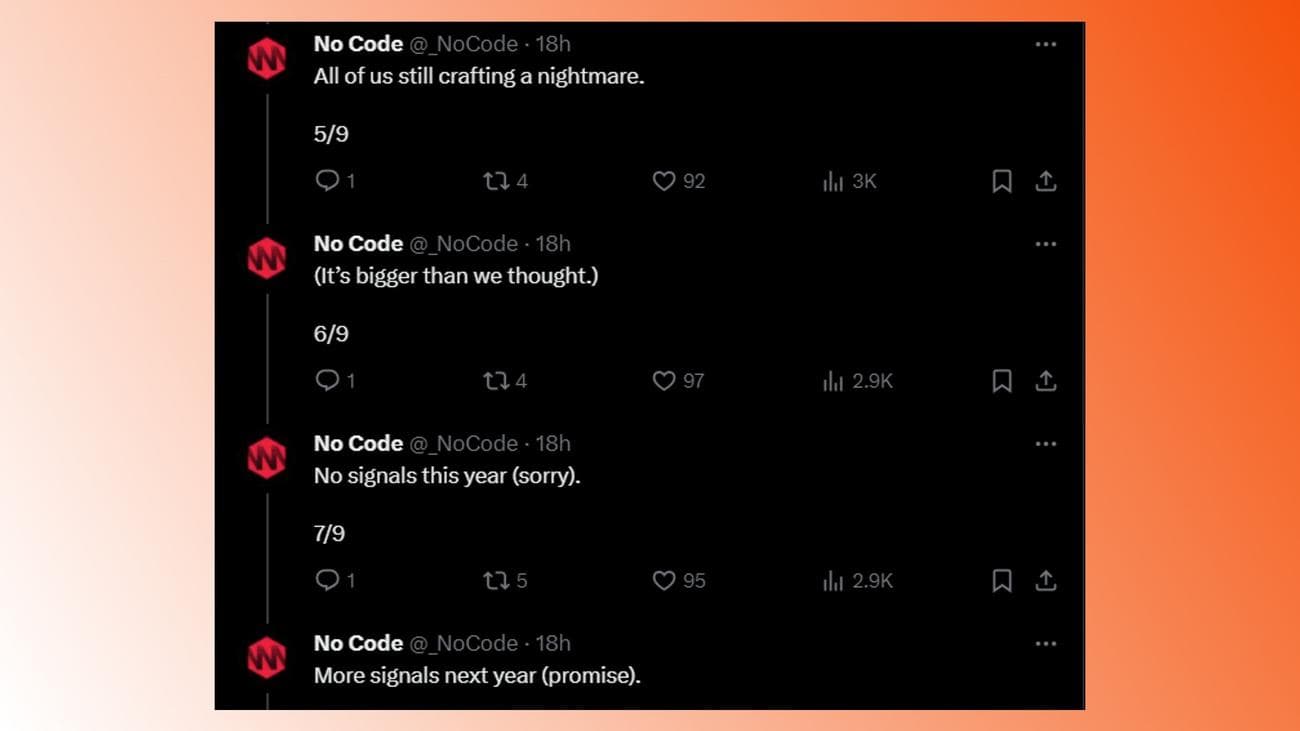The image size is (1300, 731).
Task: Open the 'More signals next year' tweet text
Action: [x=477, y=676]
